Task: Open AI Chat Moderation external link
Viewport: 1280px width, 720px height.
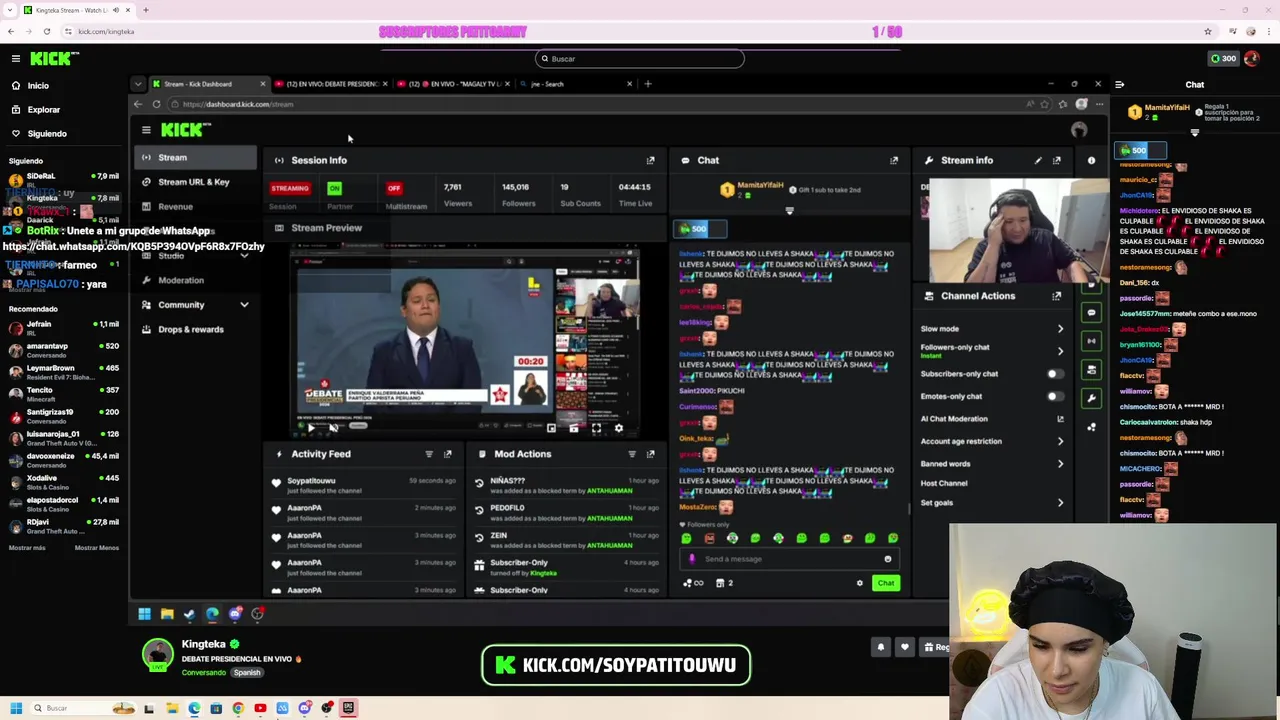Action: point(1060,419)
